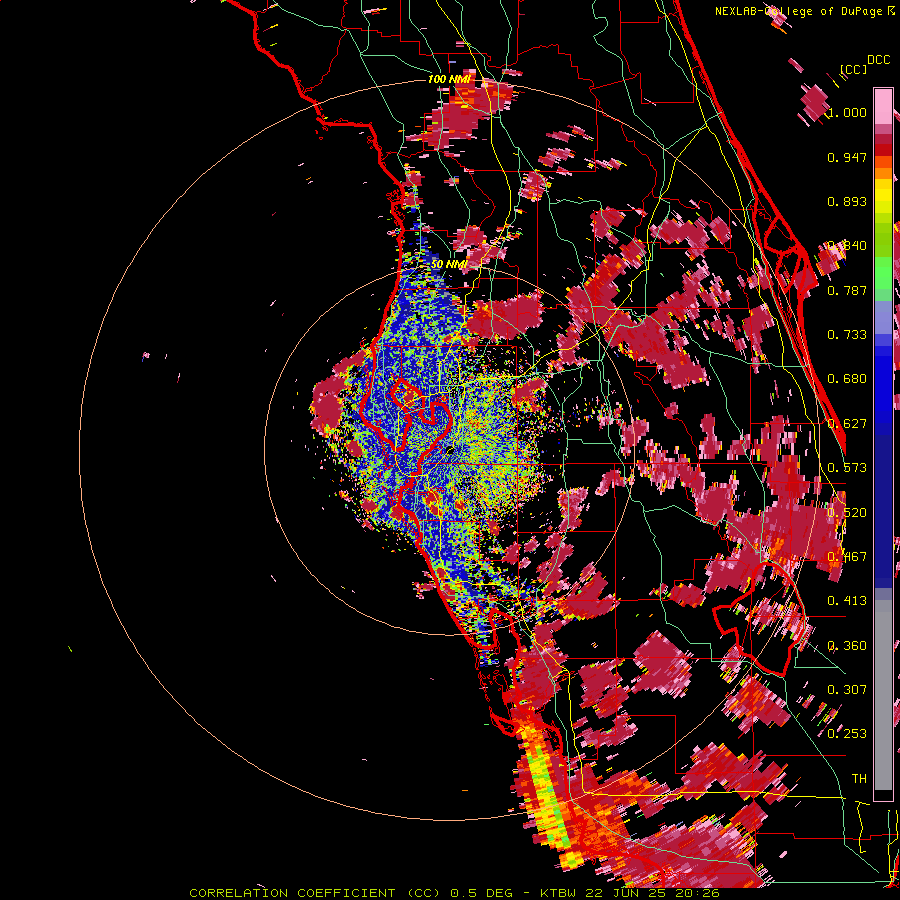900x900 pixels.
Task: Click the DCC product label
Action: (878, 60)
